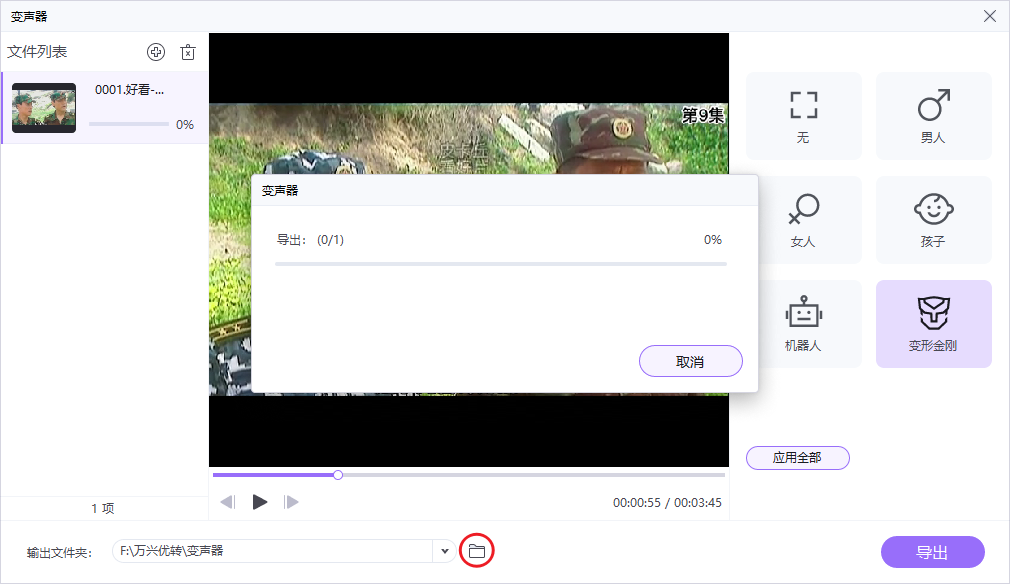
Task: Click the output folder path field
Action: 273,551
